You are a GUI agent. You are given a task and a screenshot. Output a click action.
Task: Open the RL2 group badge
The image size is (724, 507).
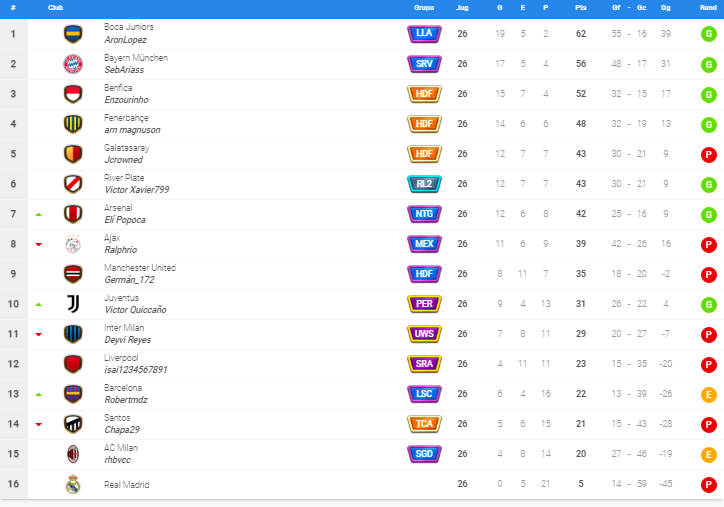coord(424,184)
